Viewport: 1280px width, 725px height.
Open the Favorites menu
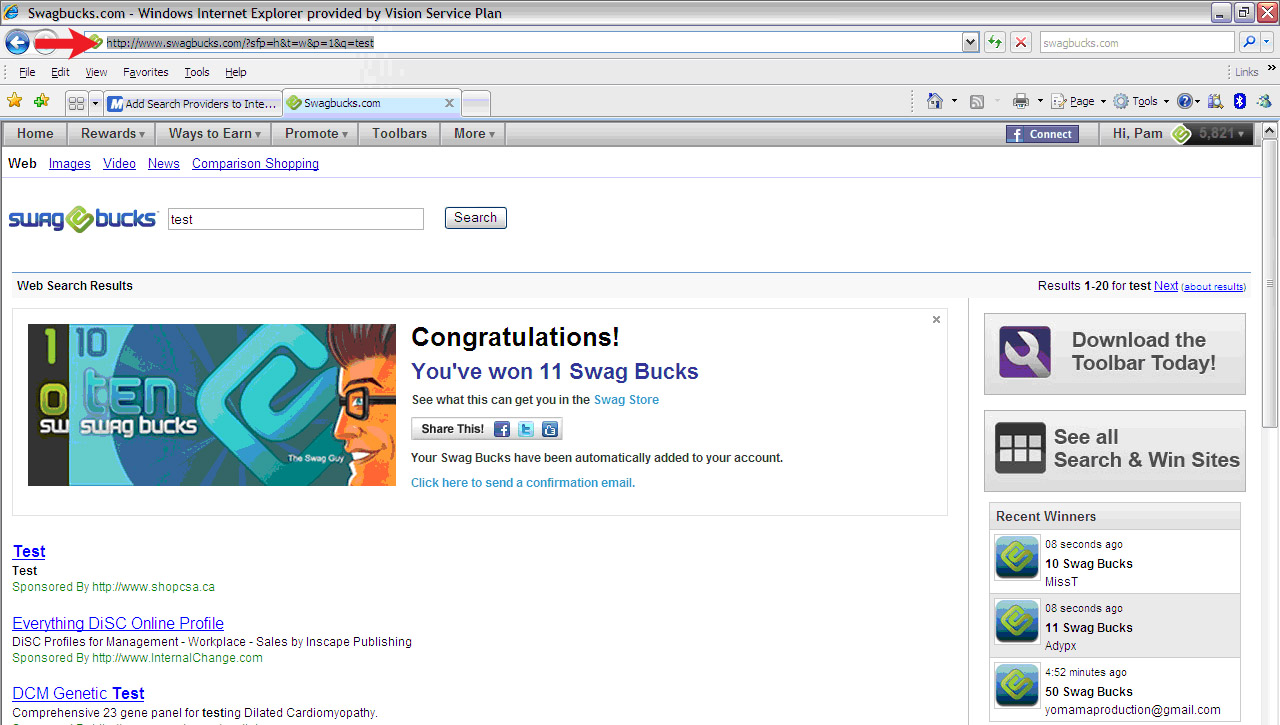pos(146,72)
